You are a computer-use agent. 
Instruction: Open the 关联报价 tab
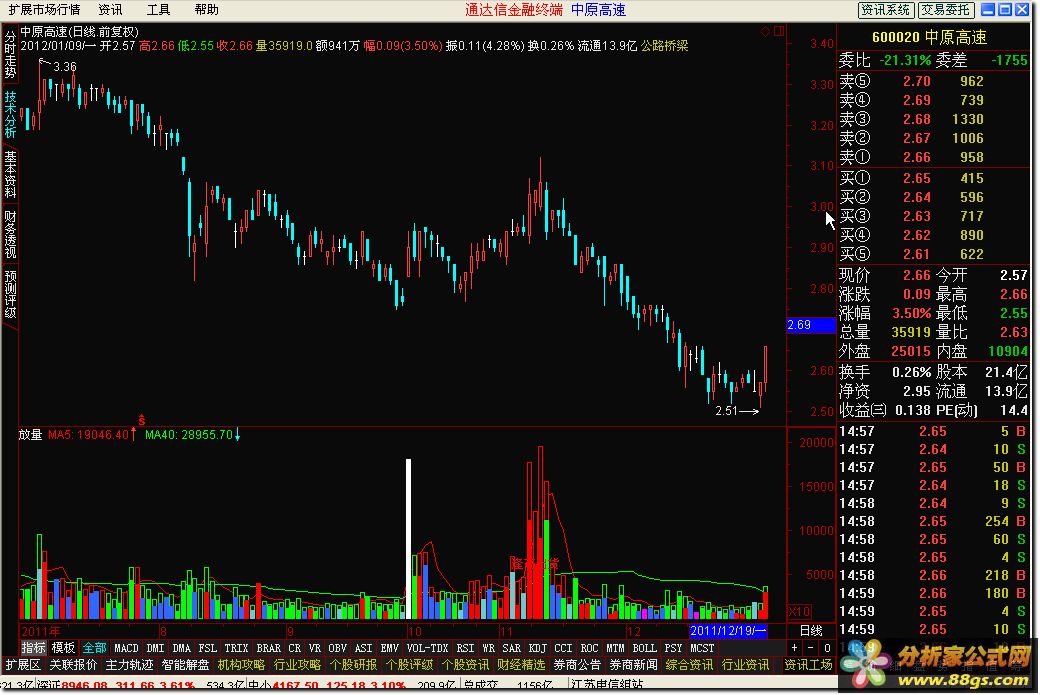73,664
